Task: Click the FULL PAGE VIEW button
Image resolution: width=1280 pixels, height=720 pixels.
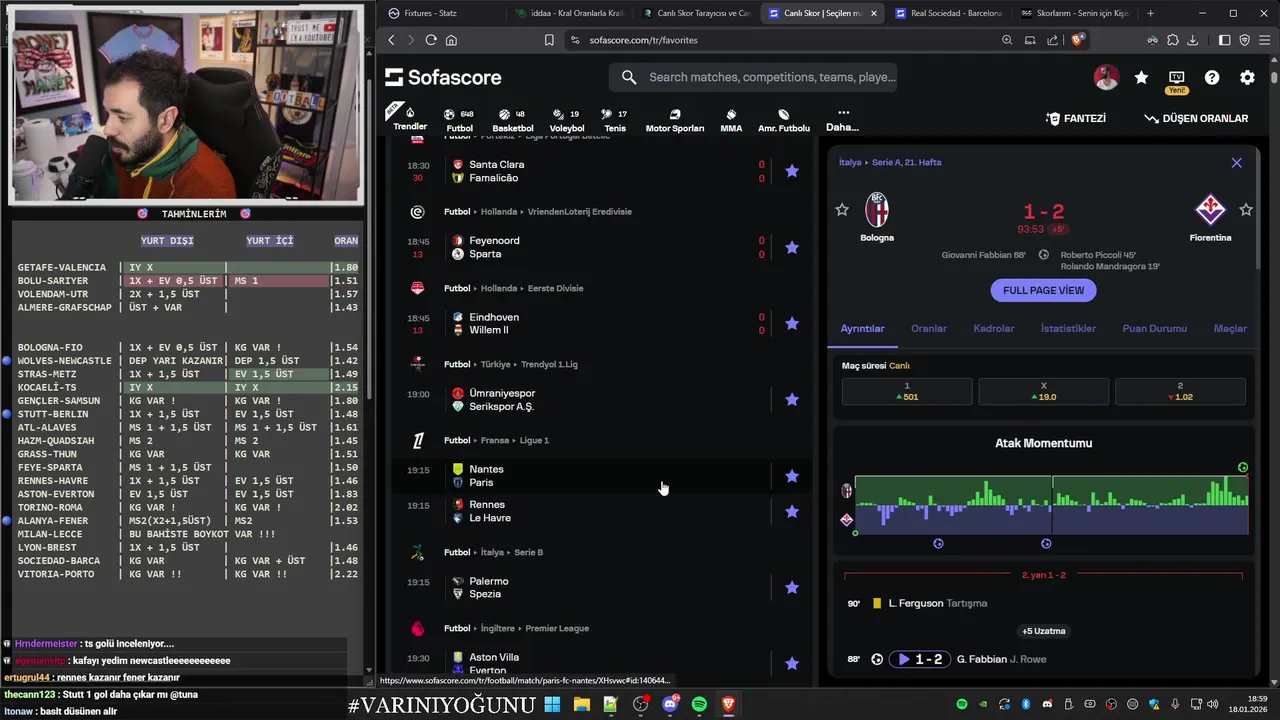Action: pyautogui.click(x=1043, y=290)
